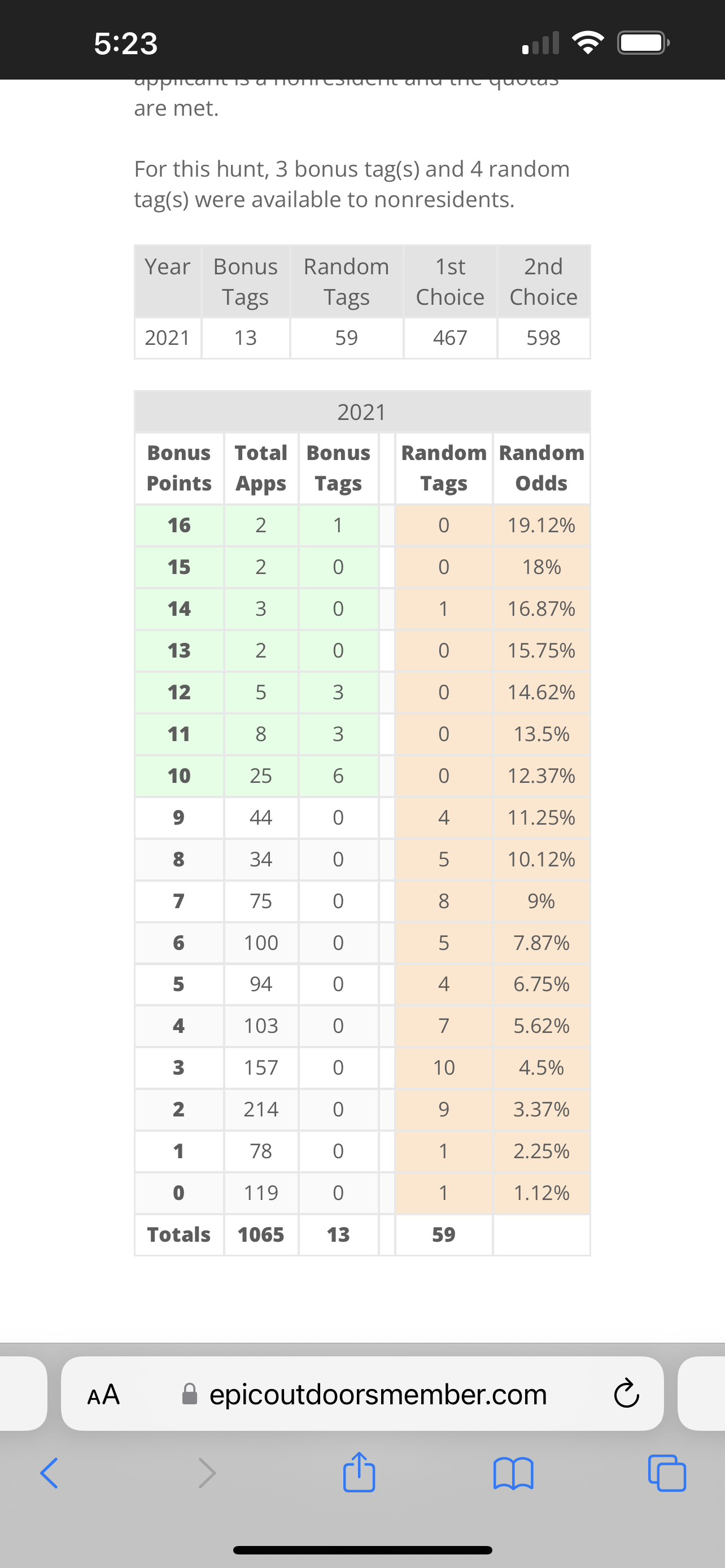
Task: Tap the battery icon in status bar
Action: [644, 42]
